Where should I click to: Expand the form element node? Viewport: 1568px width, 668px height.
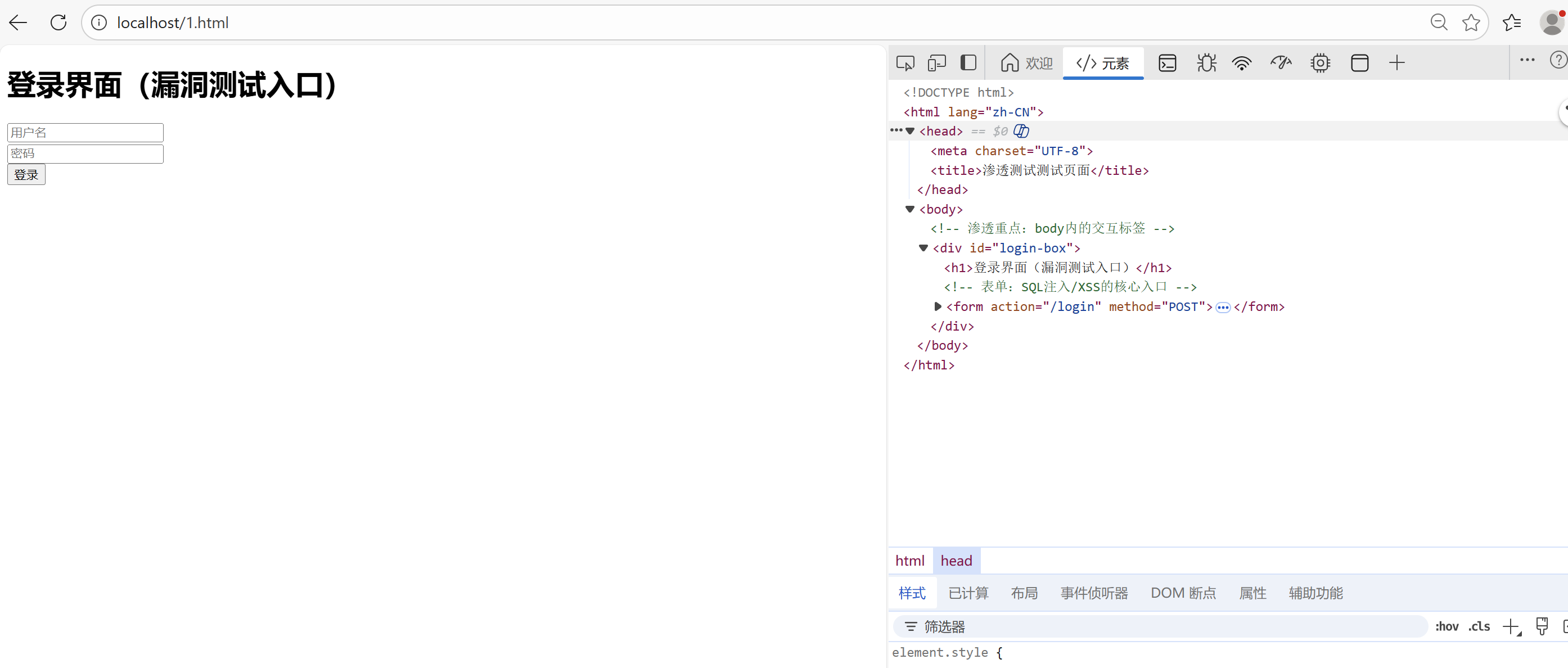pos(938,307)
